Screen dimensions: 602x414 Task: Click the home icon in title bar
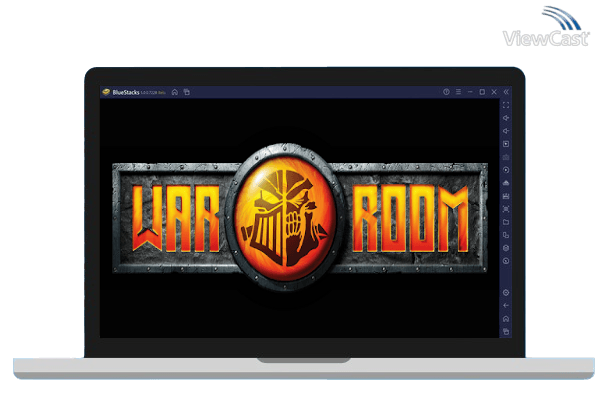175,92
